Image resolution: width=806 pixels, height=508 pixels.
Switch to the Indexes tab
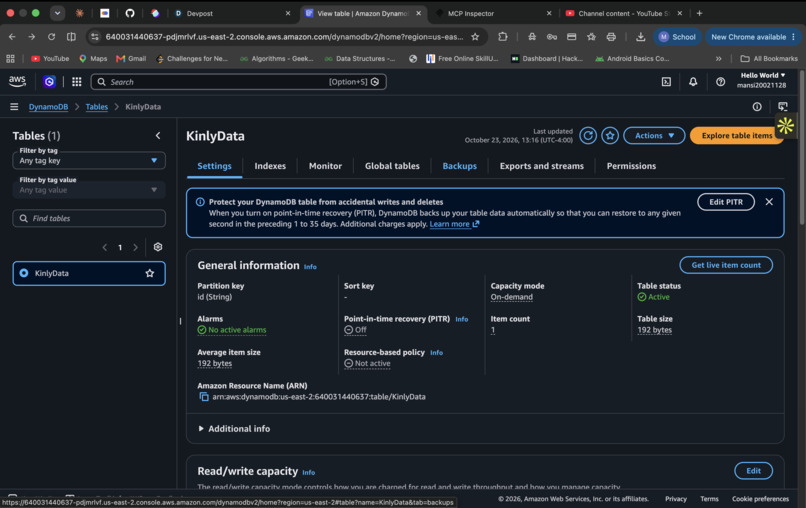tap(270, 166)
